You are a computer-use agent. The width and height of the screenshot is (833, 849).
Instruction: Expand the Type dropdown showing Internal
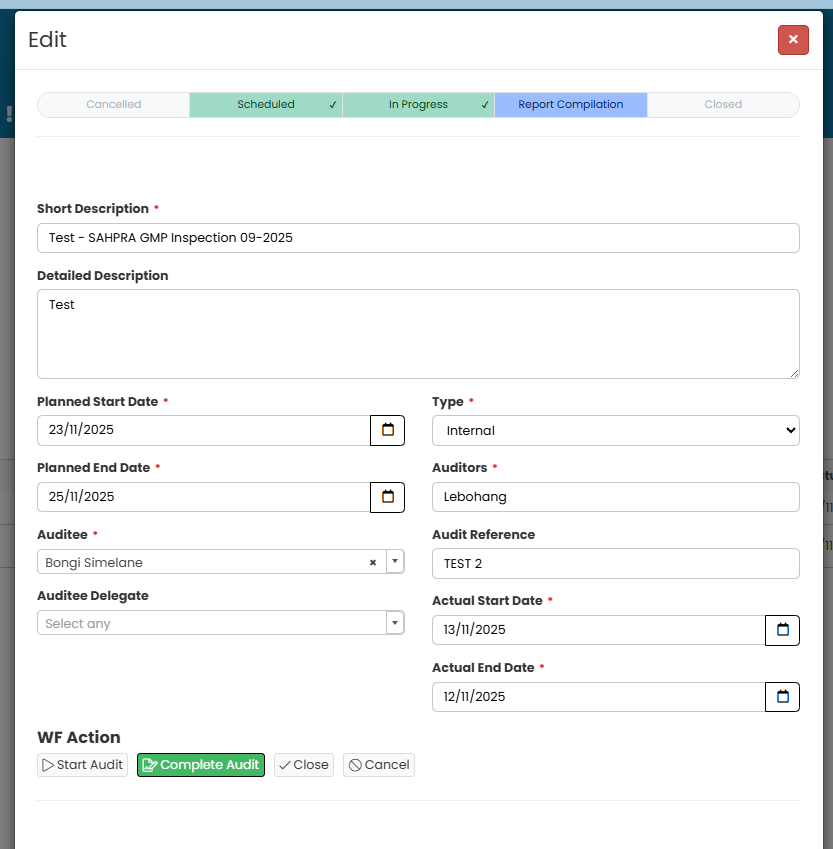615,430
